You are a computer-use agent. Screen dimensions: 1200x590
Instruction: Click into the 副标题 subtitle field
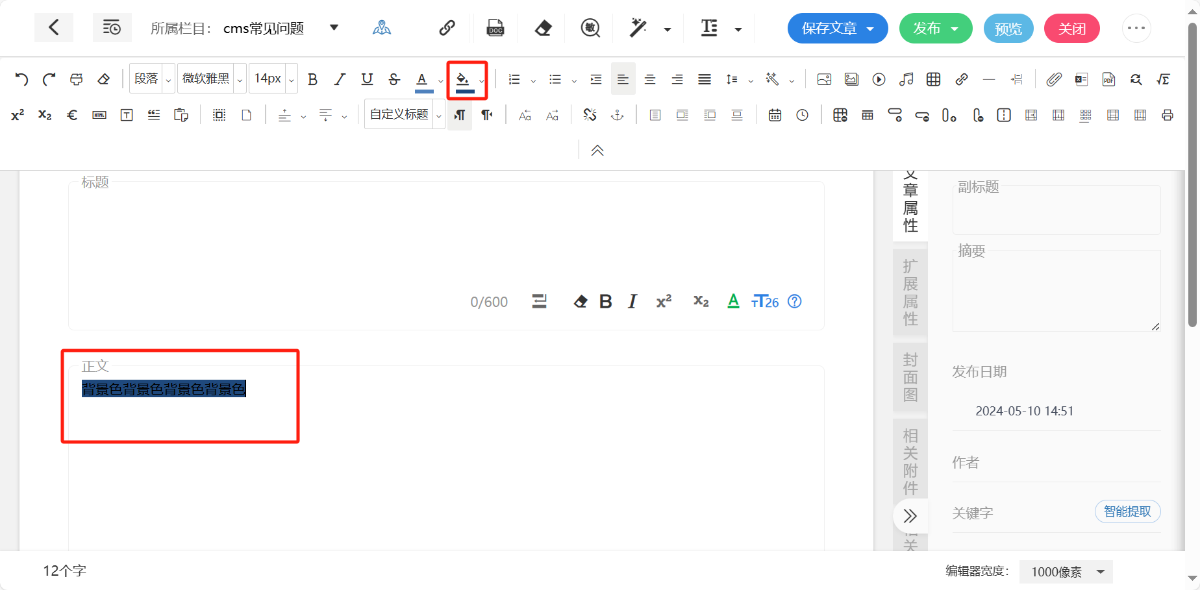pos(1056,212)
